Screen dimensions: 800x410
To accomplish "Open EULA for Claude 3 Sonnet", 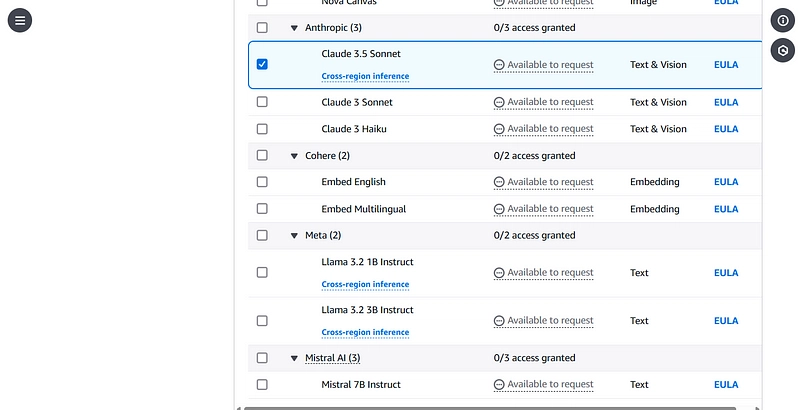I will [x=726, y=102].
